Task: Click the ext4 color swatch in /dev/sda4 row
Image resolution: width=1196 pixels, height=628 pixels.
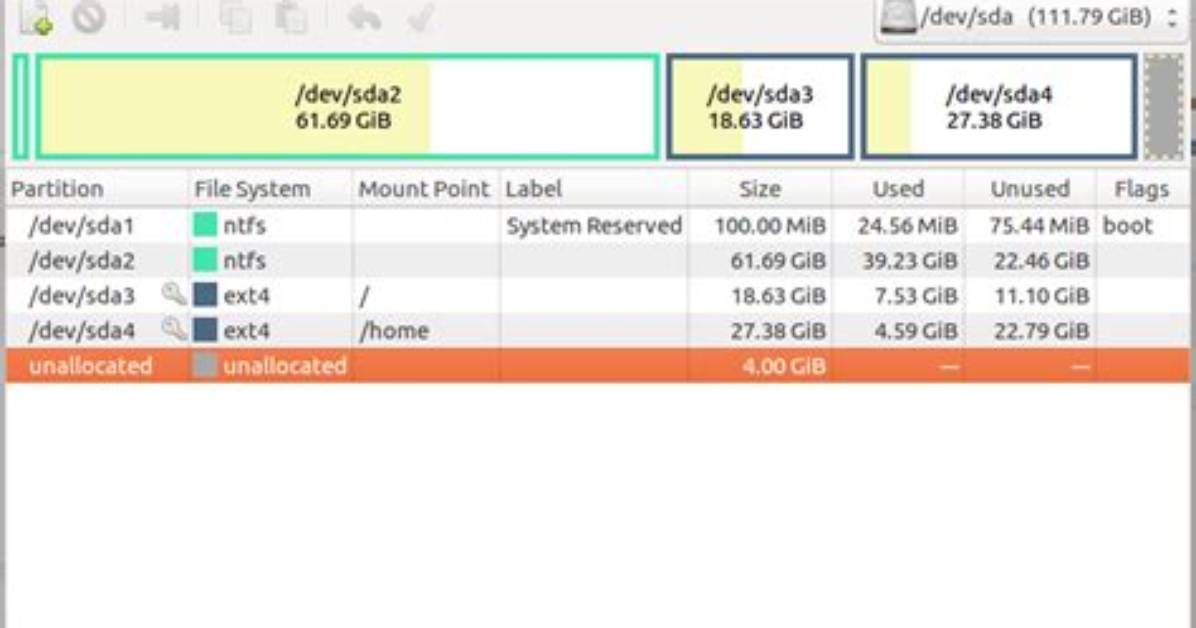Action: pos(204,330)
